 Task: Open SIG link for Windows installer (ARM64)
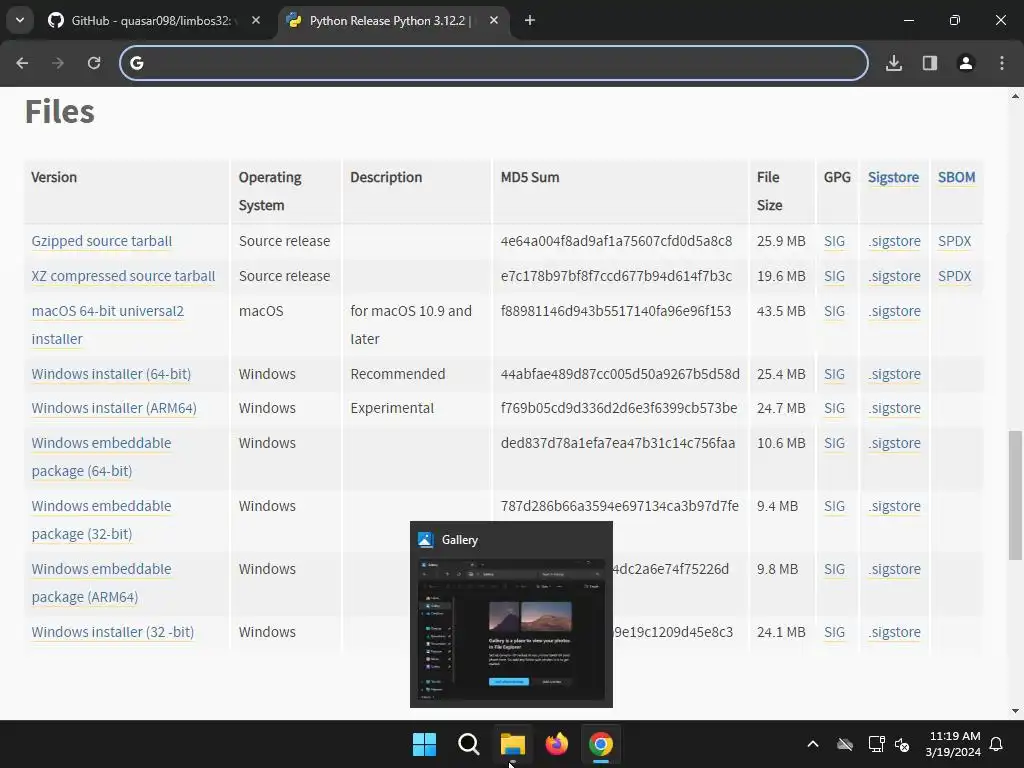point(834,408)
